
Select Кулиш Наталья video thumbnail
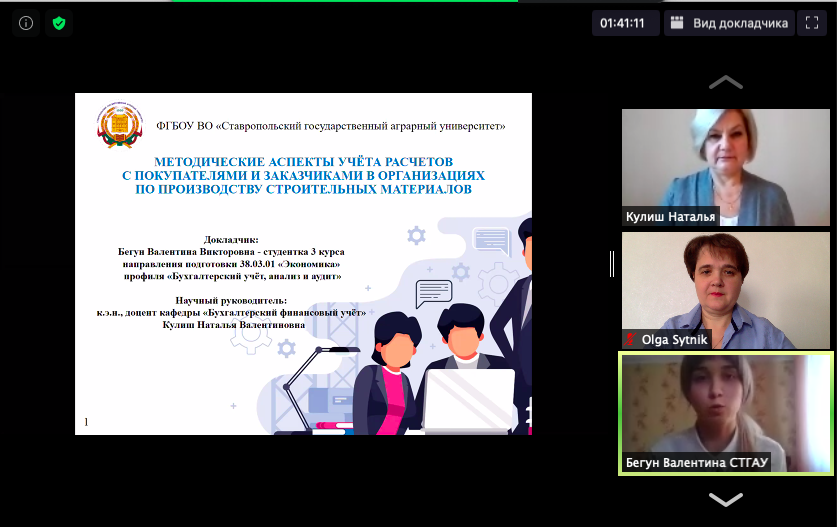[725, 167]
